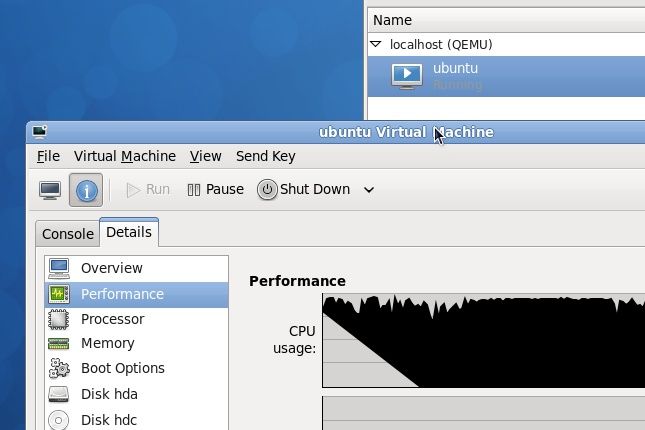Open the Send Key menu
The height and width of the screenshot is (430, 645).
tap(265, 156)
